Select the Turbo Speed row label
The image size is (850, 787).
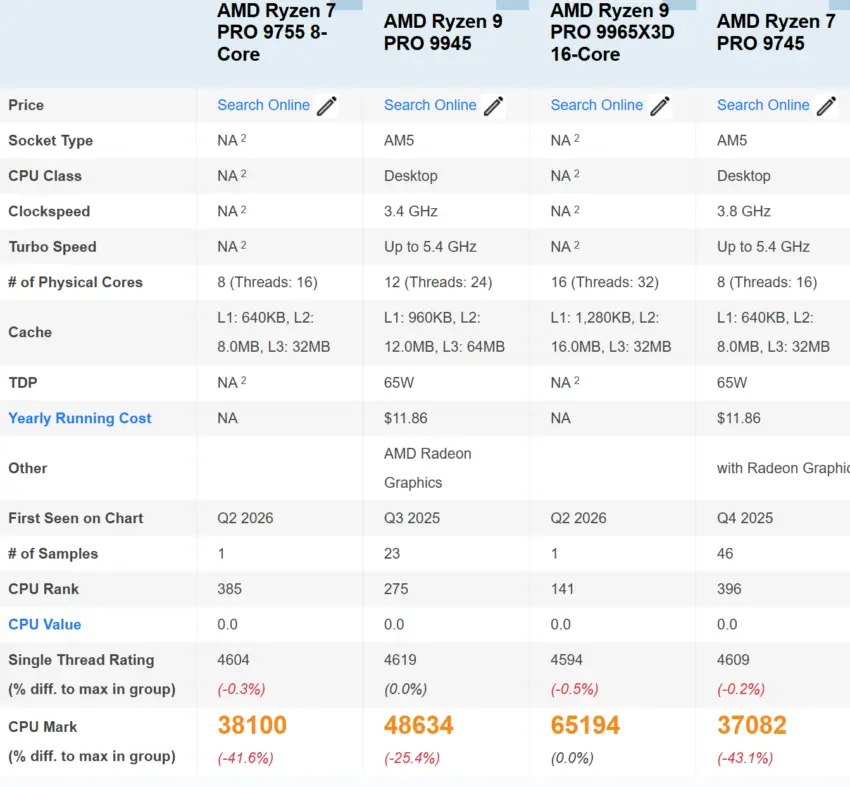[x=52, y=247]
